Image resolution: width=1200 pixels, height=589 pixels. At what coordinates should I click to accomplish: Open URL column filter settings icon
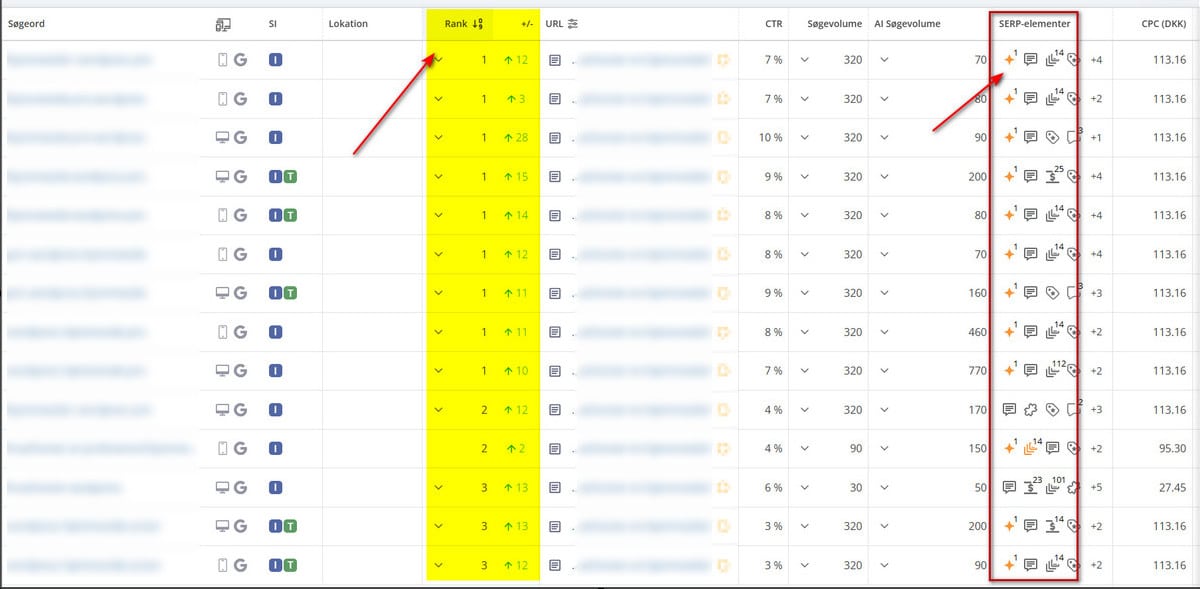[x=573, y=24]
